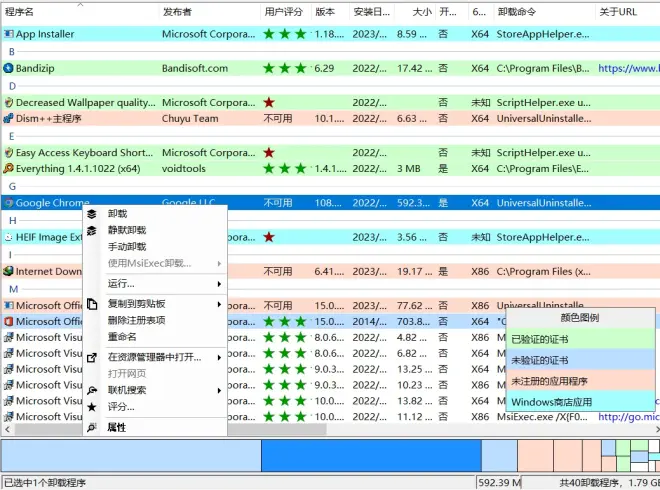
Task: Select 评分... in the context menu
Action: click(x=121, y=407)
